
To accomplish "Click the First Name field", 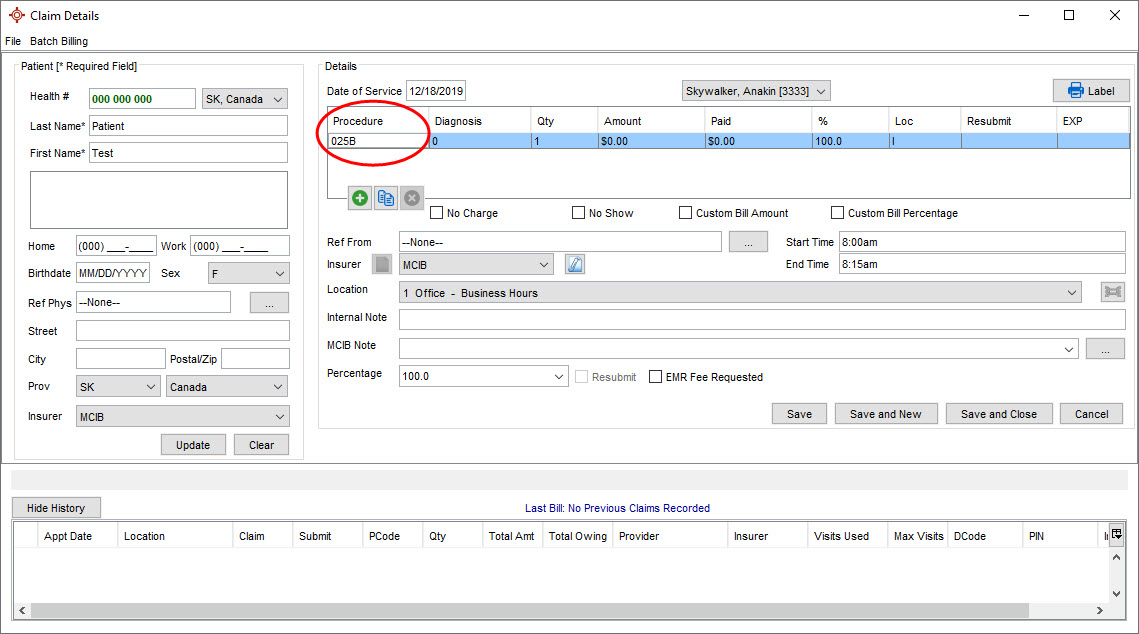I will click(188, 153).
